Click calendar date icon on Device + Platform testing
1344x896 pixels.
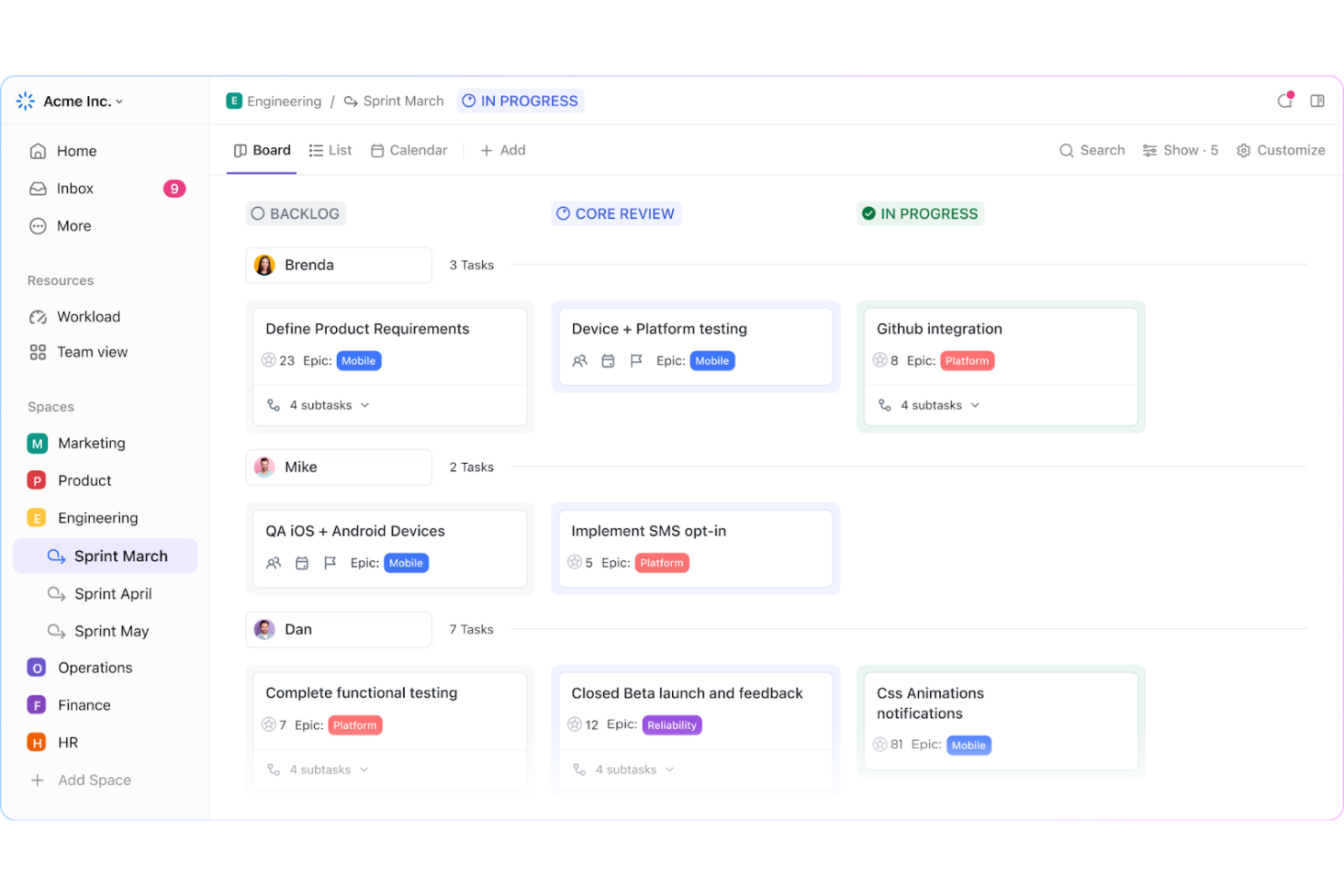click(608, 361)
